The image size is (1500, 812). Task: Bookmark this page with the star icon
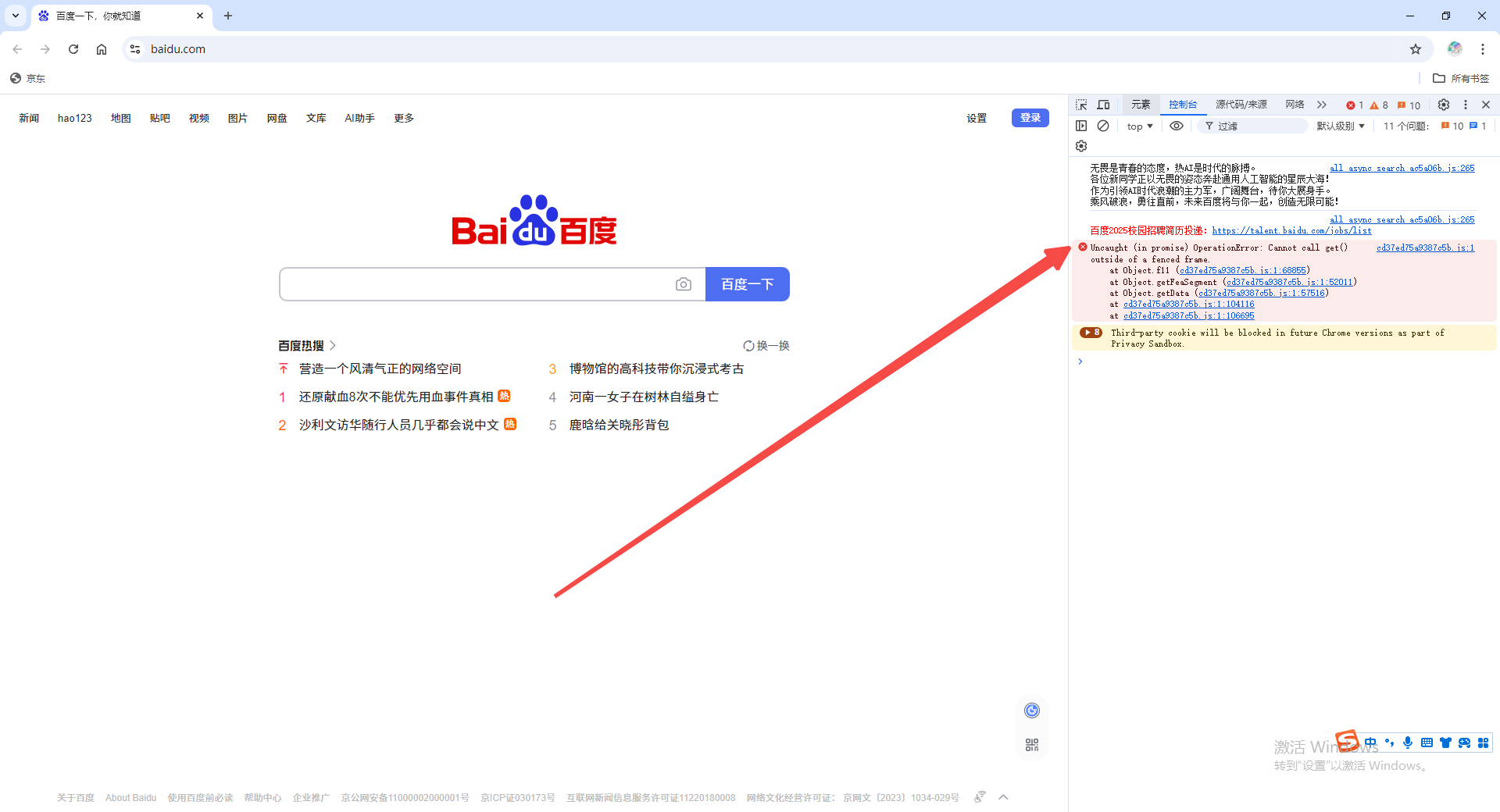pyautogui.click(x=1416, y=49)
